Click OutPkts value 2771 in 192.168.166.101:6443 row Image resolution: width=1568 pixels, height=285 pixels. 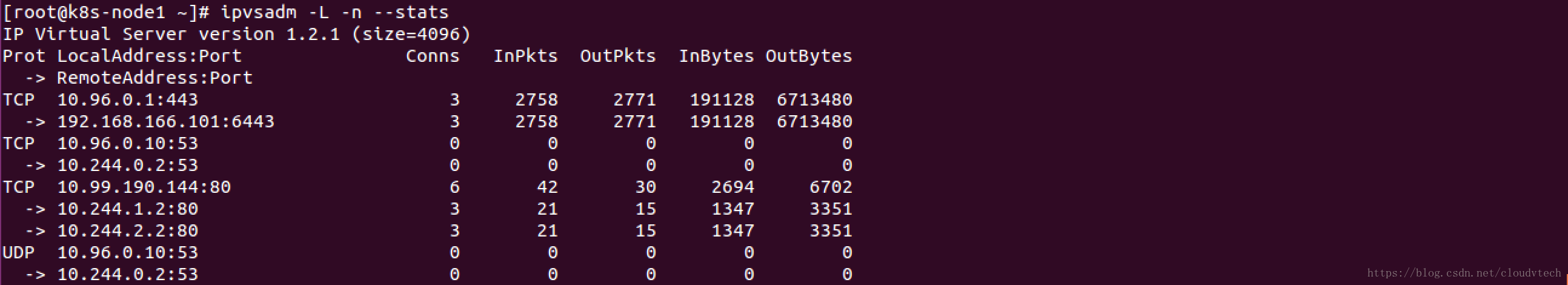635,122
